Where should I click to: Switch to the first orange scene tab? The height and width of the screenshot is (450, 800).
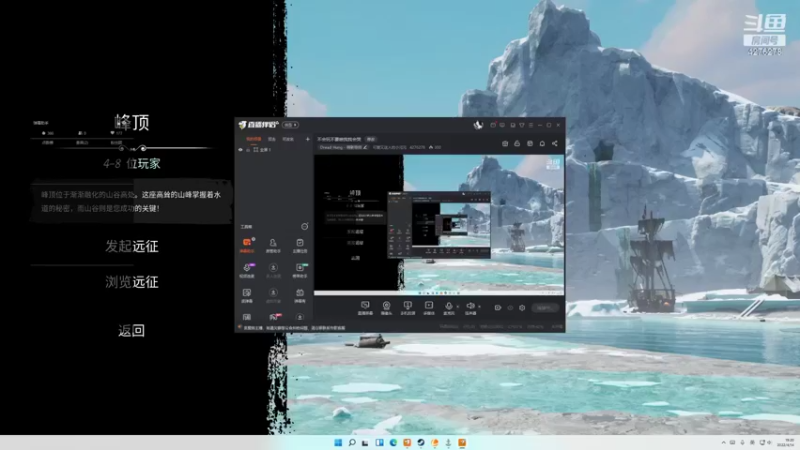tap(254, 139)
